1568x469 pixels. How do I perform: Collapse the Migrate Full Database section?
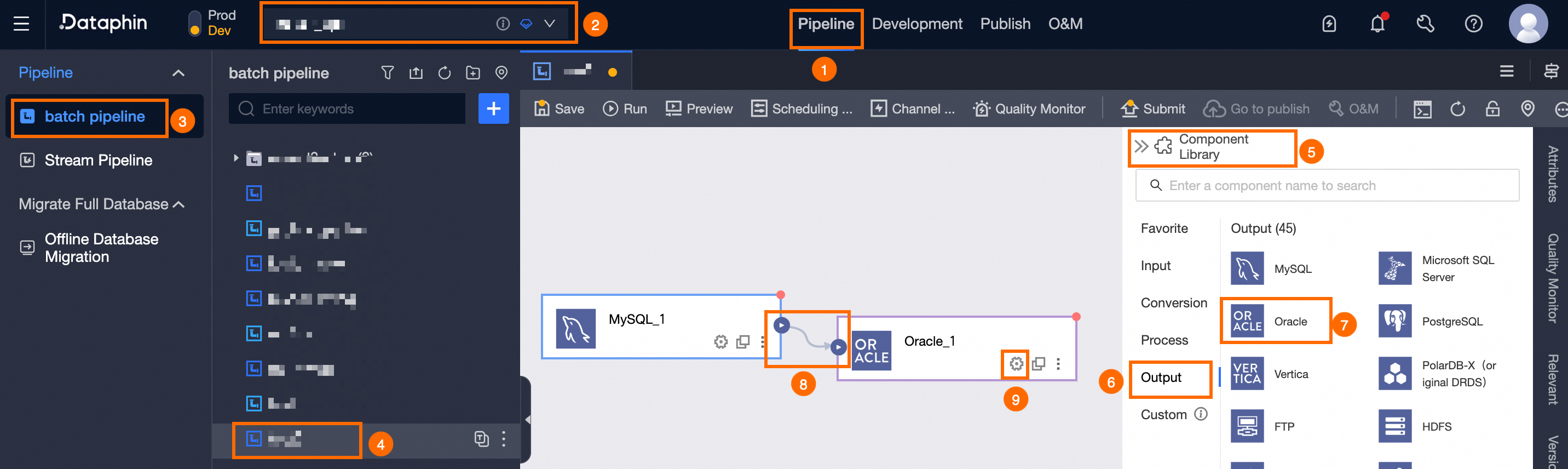(179, 205)
